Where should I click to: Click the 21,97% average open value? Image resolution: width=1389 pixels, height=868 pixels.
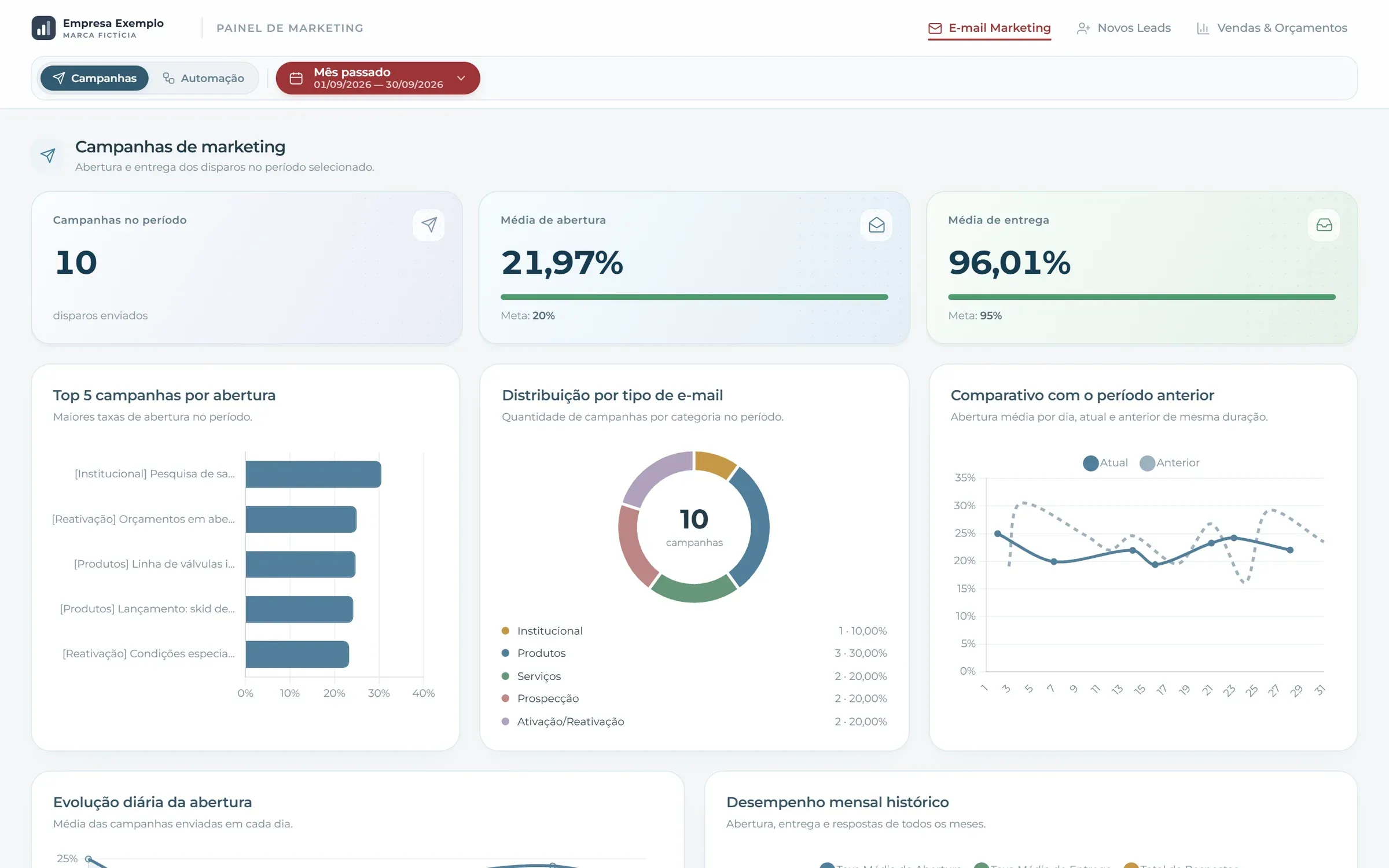click(x=562, y=263)
